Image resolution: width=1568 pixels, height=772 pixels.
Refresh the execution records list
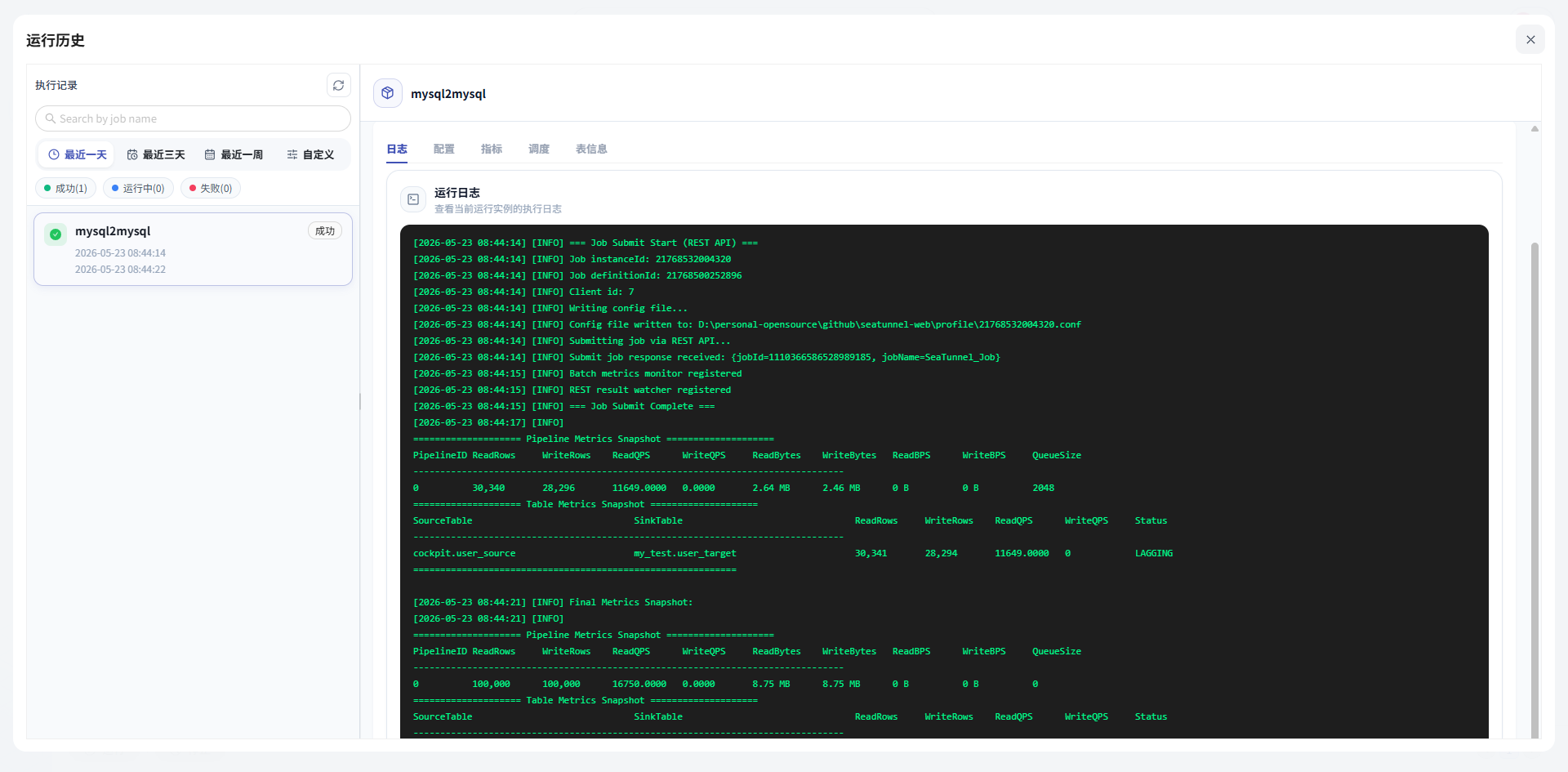[338, 85]
